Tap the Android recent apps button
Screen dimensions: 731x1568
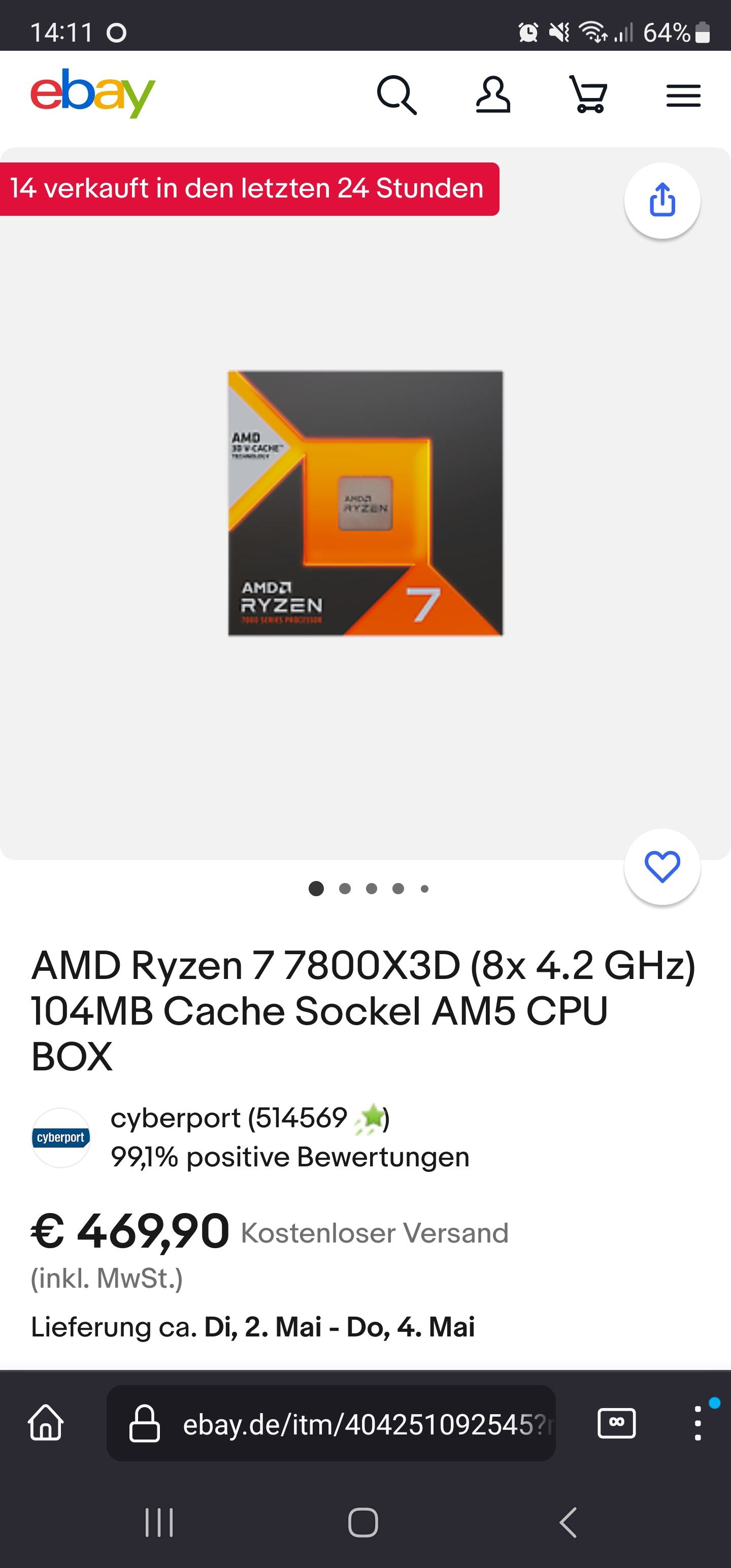point(159,1522)
